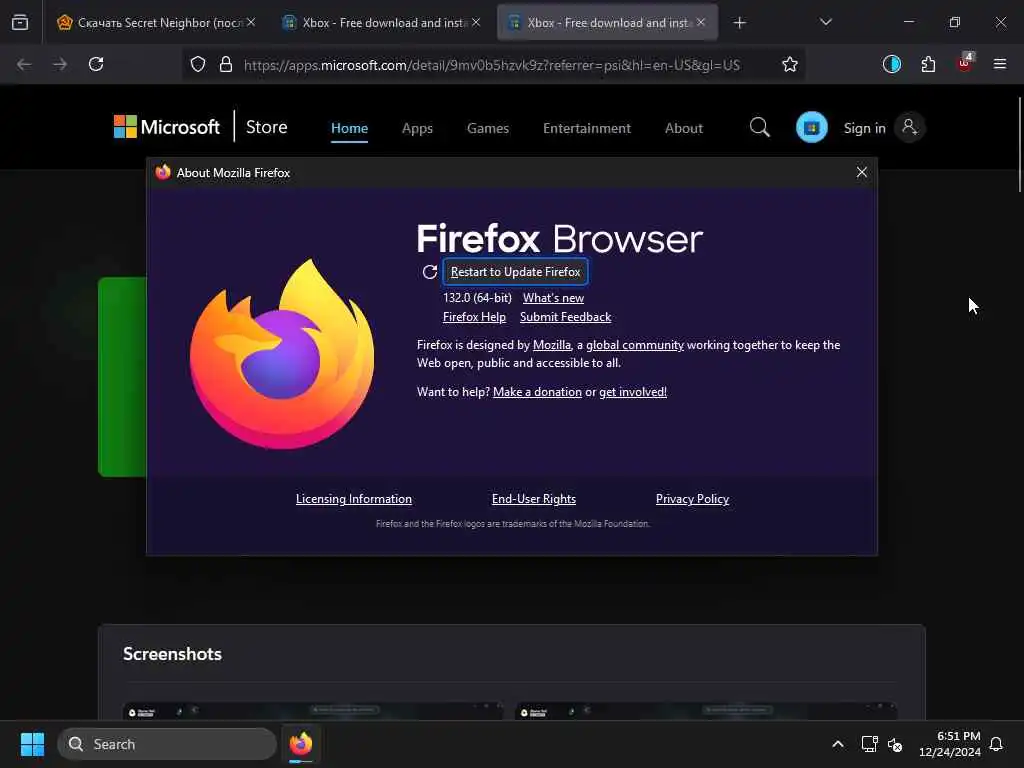Open the Privacy Policy link
The height and width of the screenshot is (768, 1024).
coord(692,499)
